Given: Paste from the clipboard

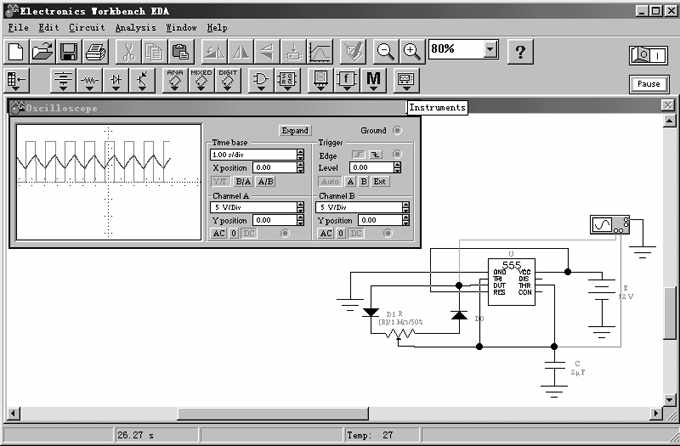Looking at the screenshot, I should pyautogui.click(x=180, y=52).
